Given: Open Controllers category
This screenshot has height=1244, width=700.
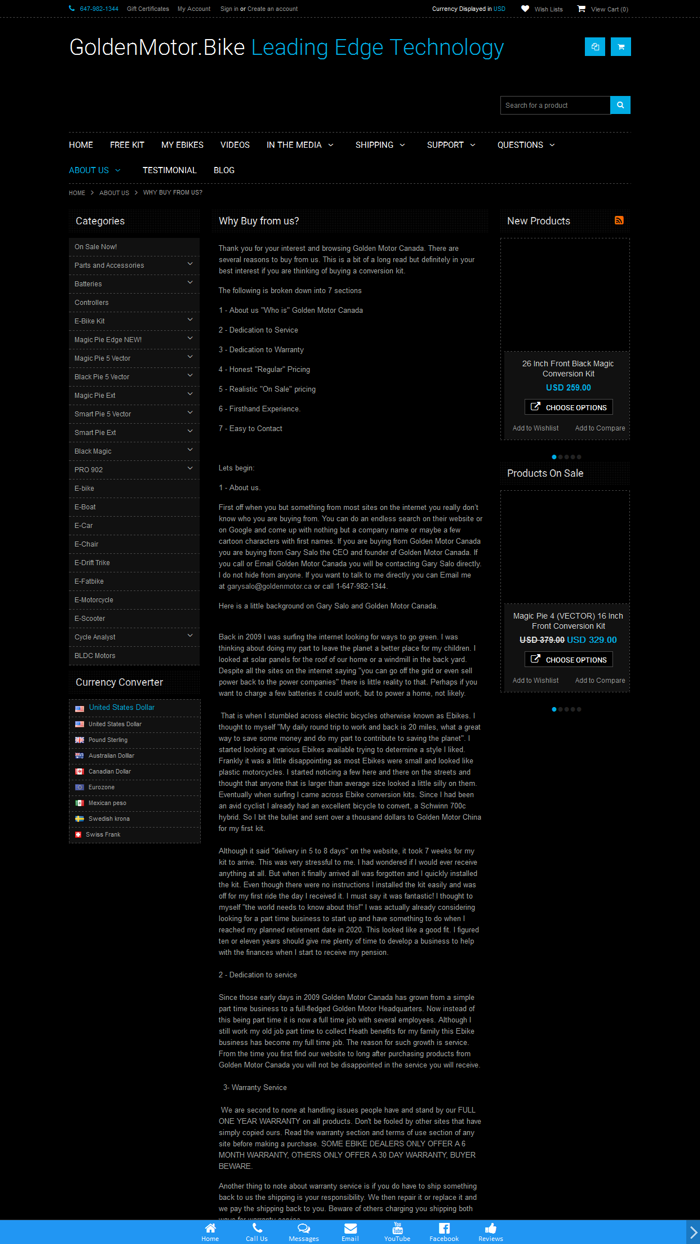Looking at the screenshot, I should pyautogui.click(x=134, y=302).
